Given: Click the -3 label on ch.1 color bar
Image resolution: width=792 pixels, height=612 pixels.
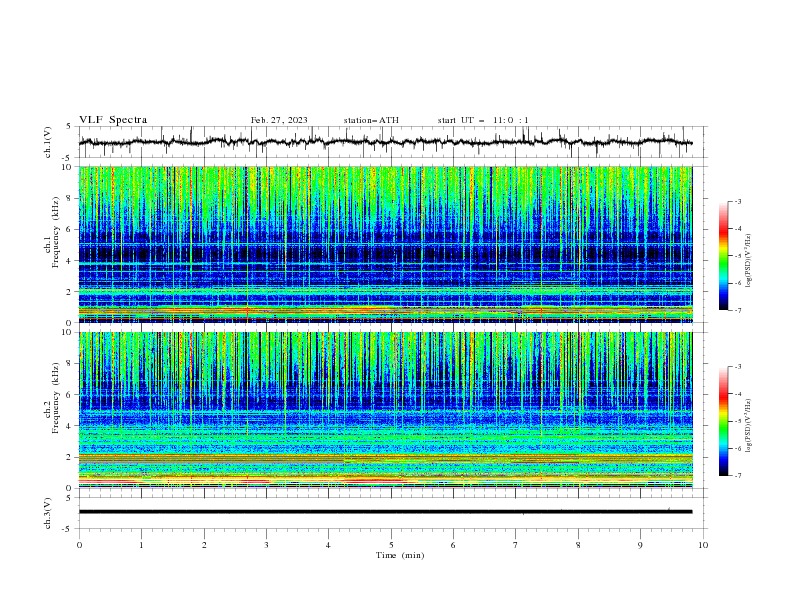Looking at the screenshot, I should (x=737, y=201).
